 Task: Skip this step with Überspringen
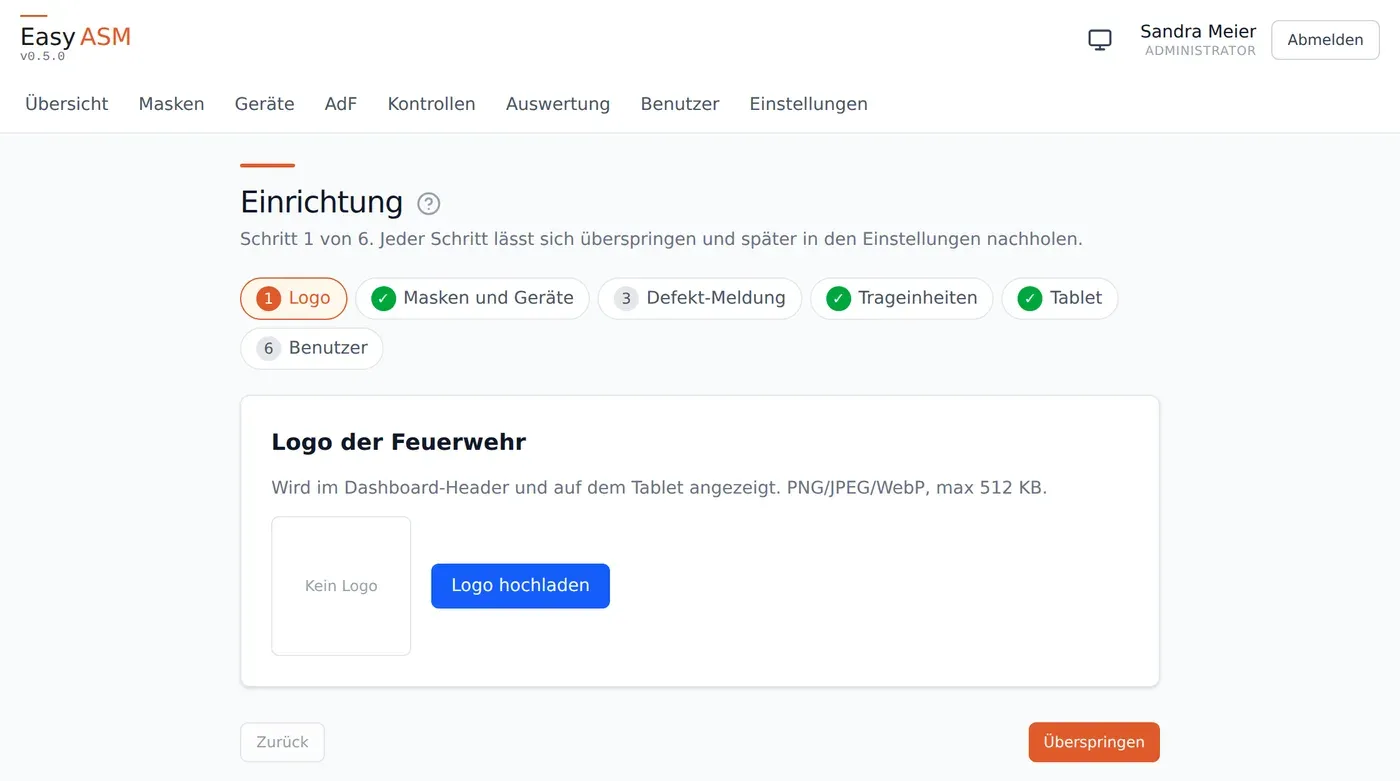click(1094, 742)
